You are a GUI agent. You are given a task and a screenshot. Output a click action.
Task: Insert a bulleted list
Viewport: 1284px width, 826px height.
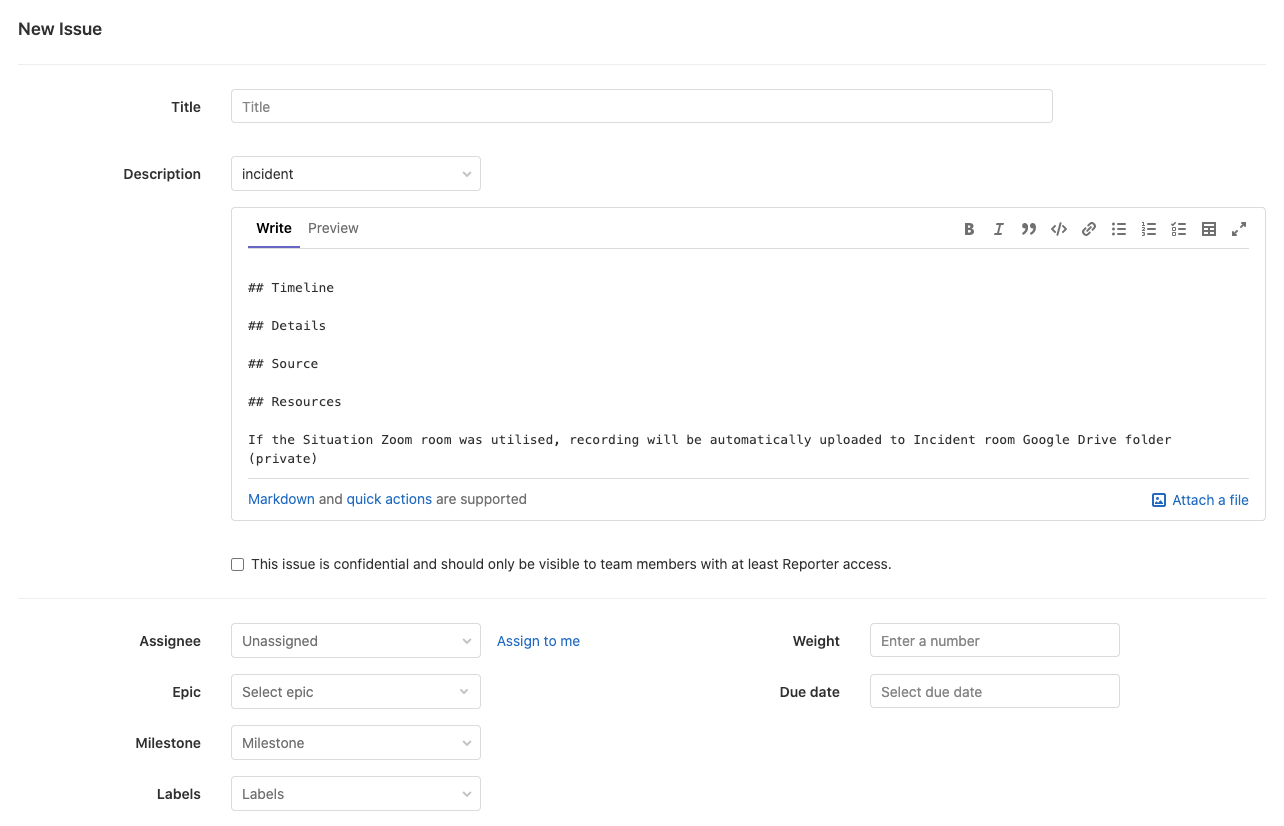(1119, 229)
